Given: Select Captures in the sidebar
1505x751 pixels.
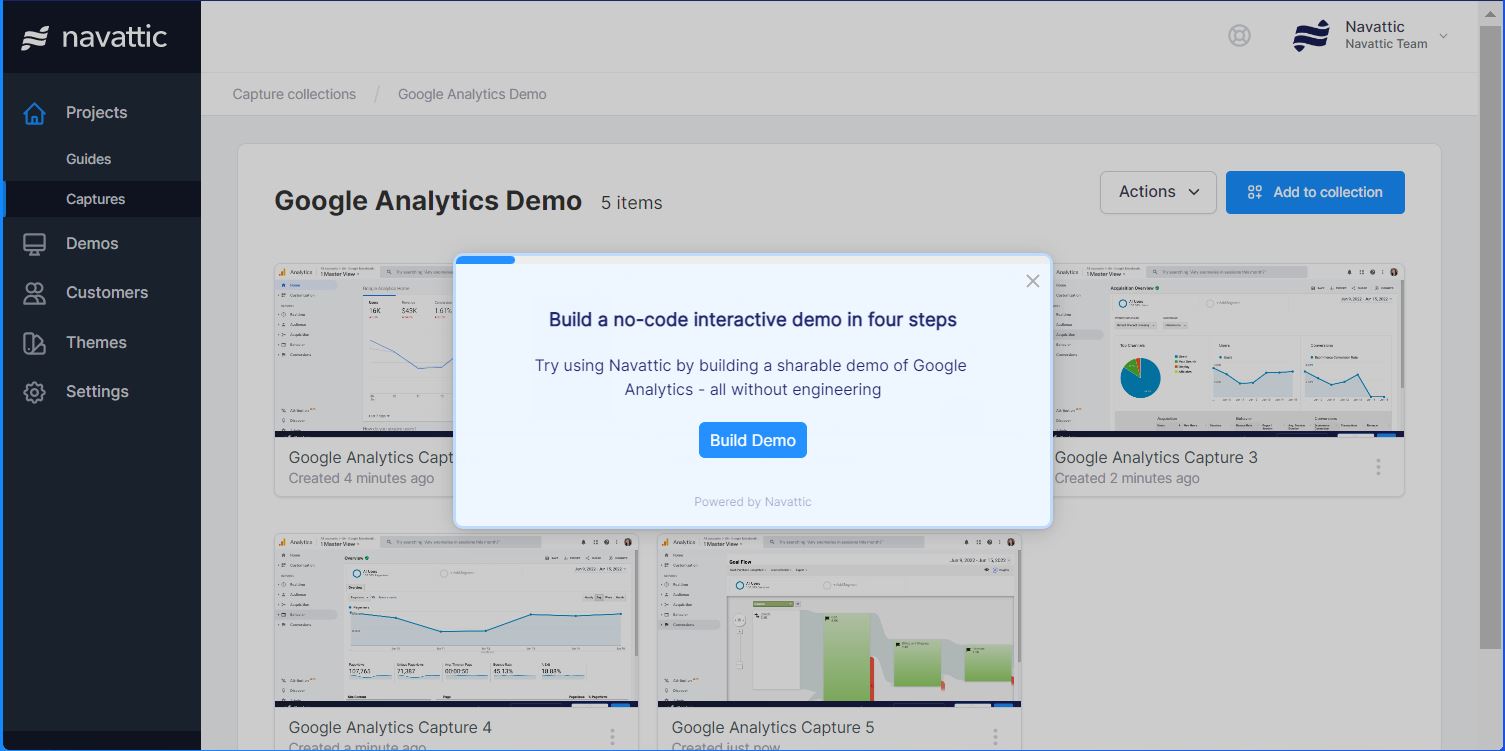Looking at the screenshot, I should coord(96,198).
